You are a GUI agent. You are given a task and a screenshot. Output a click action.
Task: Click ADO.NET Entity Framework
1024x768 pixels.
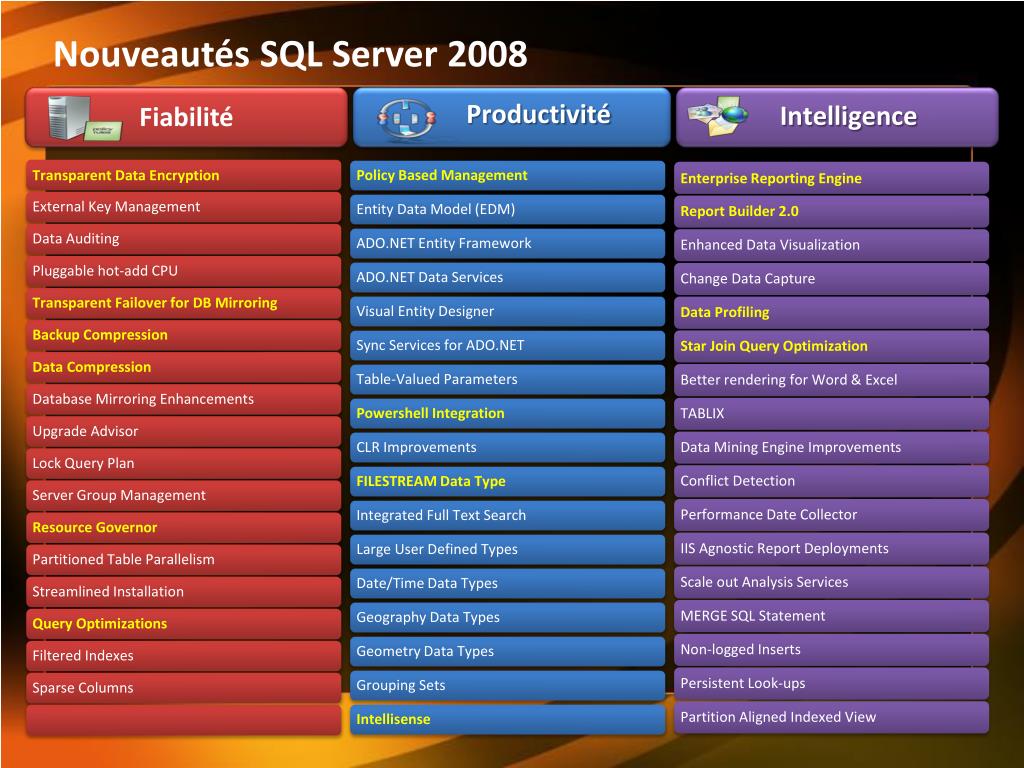[x=507, y=244]
